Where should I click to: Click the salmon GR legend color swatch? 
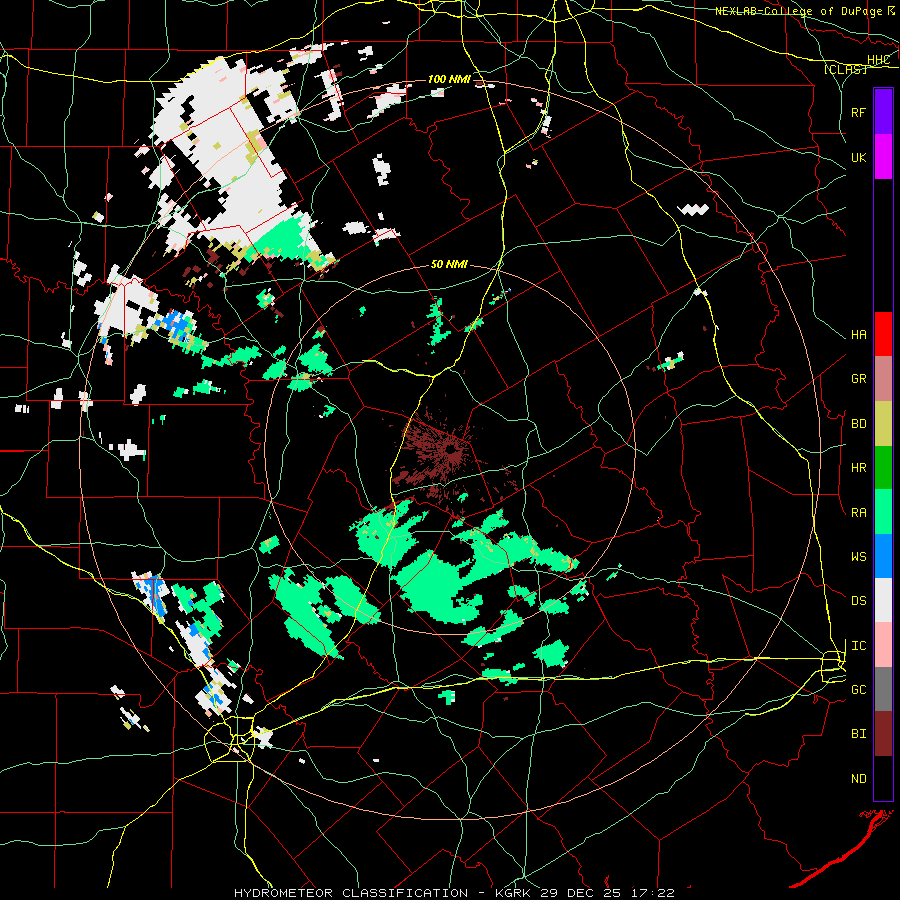pyautogui.click(x=883, y=379)
